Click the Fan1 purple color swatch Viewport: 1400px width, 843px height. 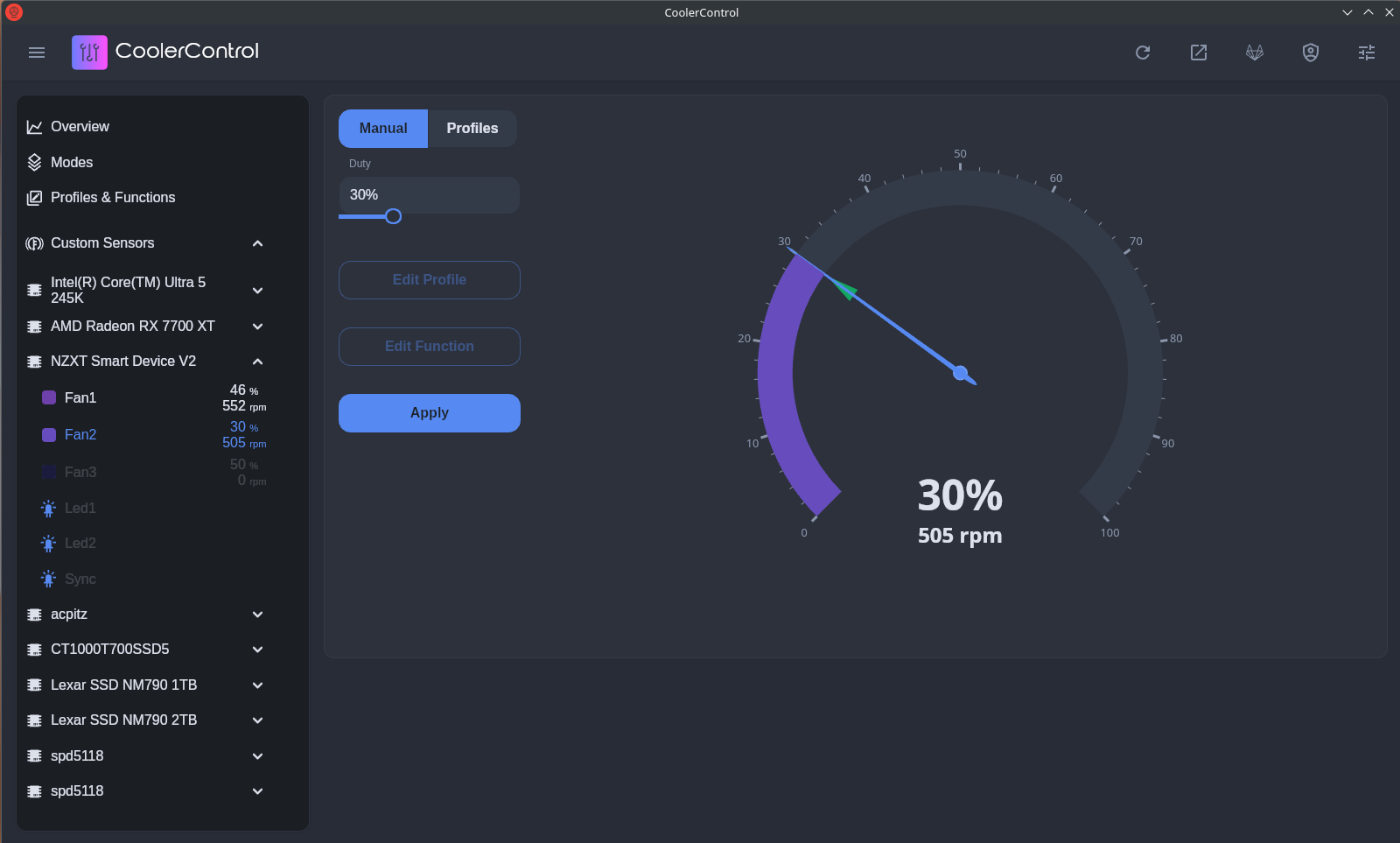(49, 398)
